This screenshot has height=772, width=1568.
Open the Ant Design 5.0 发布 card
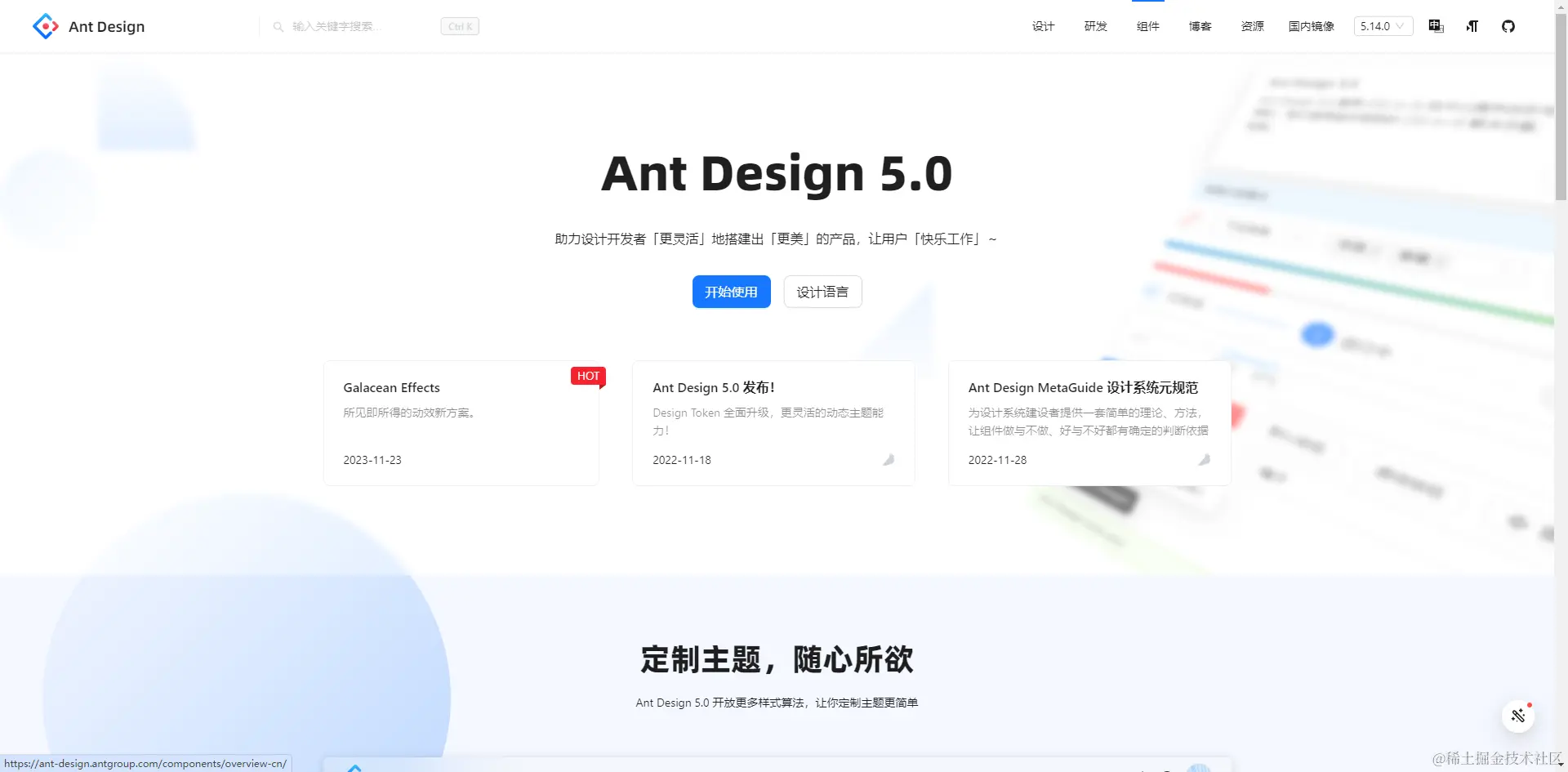click(x=773, y=423)
